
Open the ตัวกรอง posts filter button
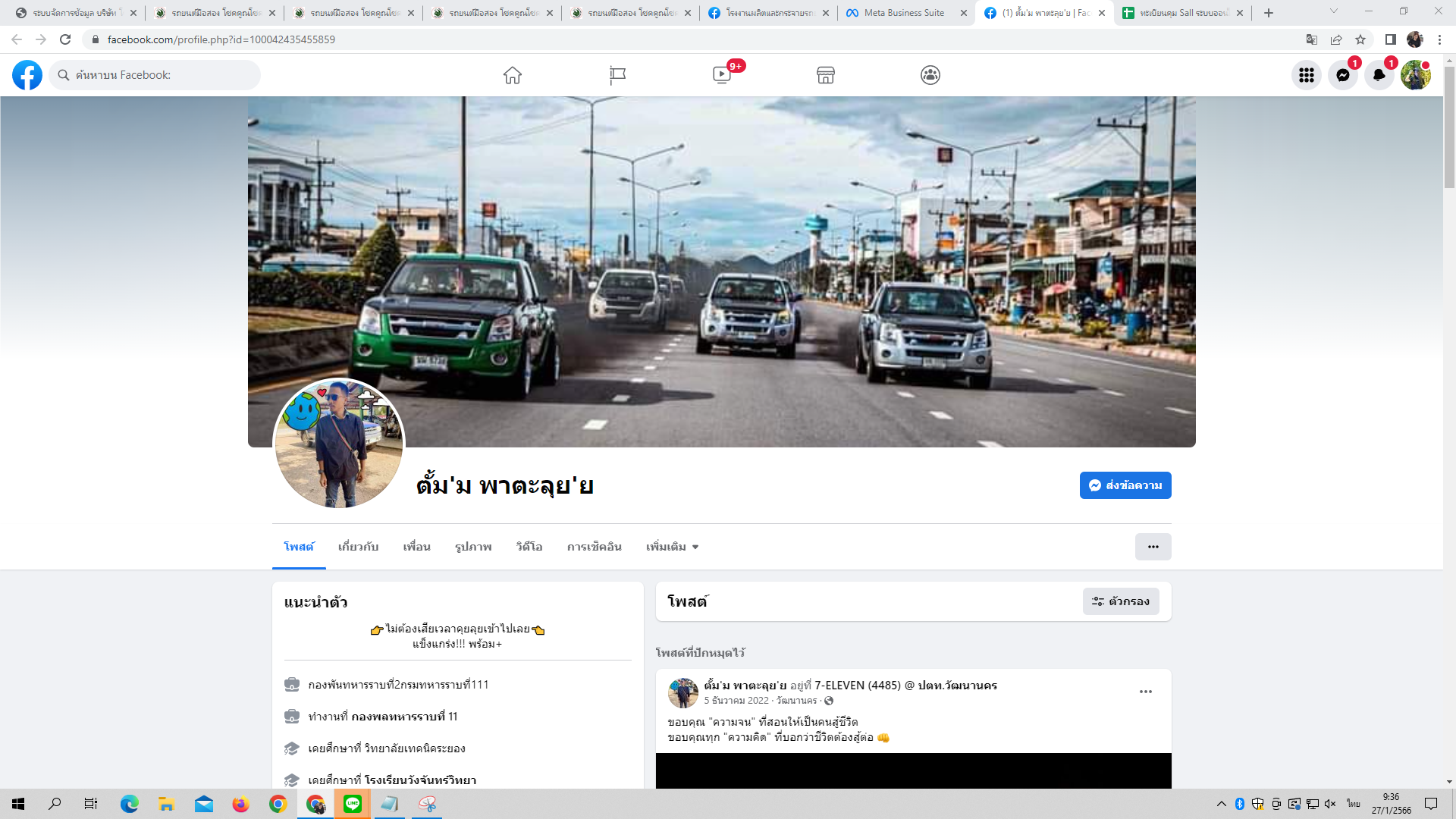coord(1121,601)
